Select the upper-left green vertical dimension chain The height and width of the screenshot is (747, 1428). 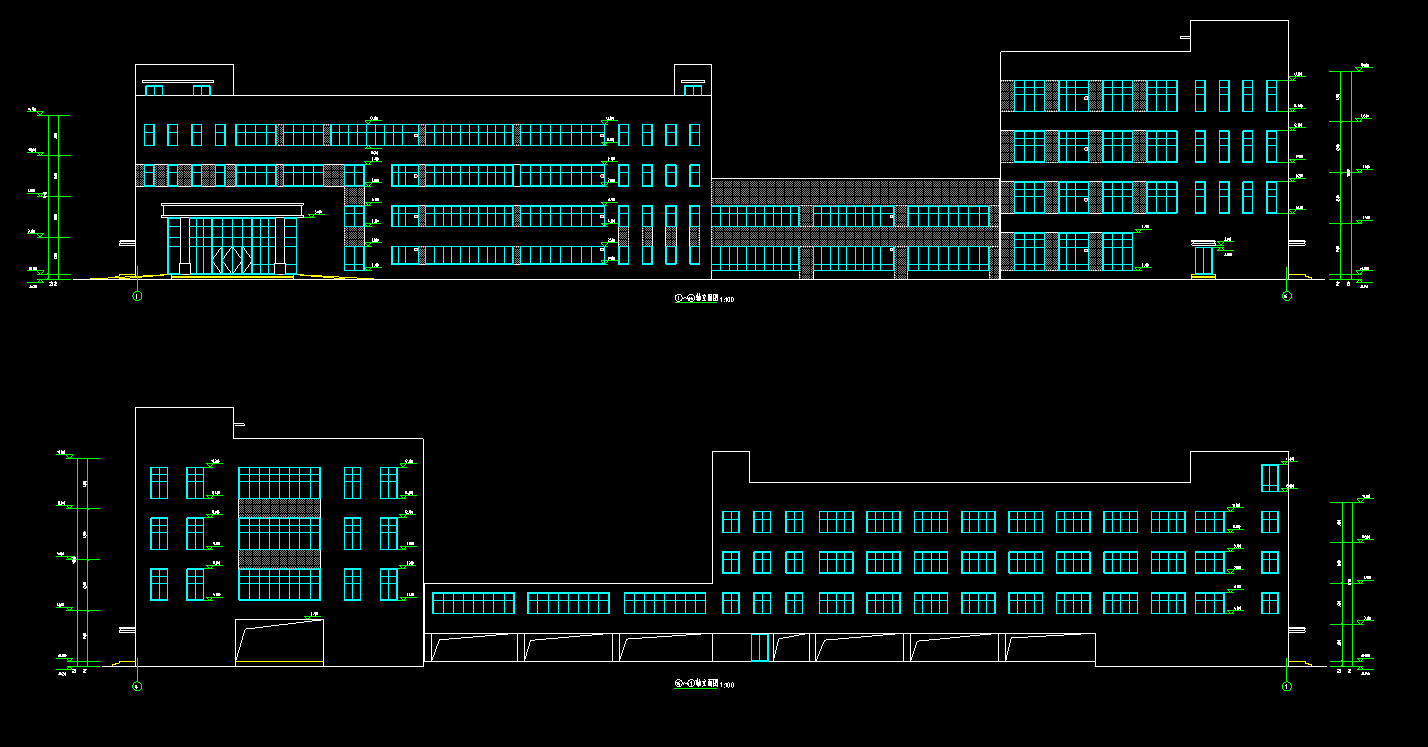coord(52,196)
